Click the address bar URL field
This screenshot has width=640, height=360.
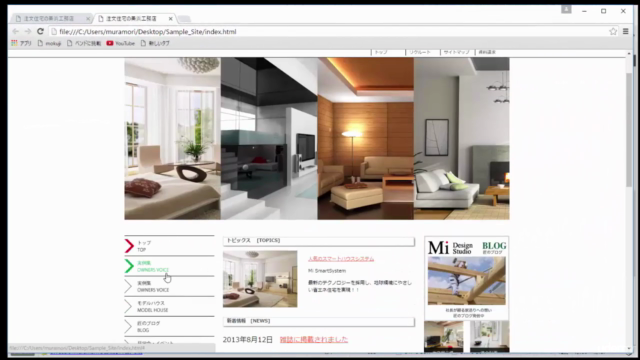329,31
